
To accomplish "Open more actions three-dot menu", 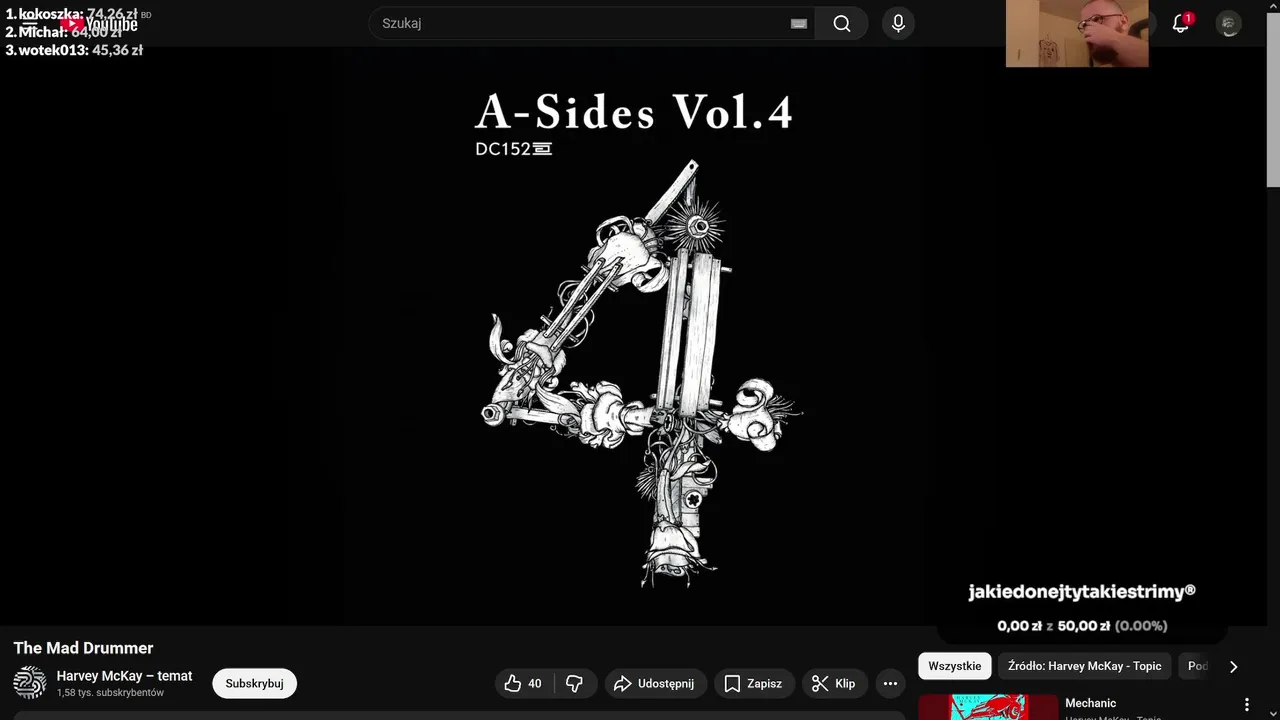I will point(890,684).
